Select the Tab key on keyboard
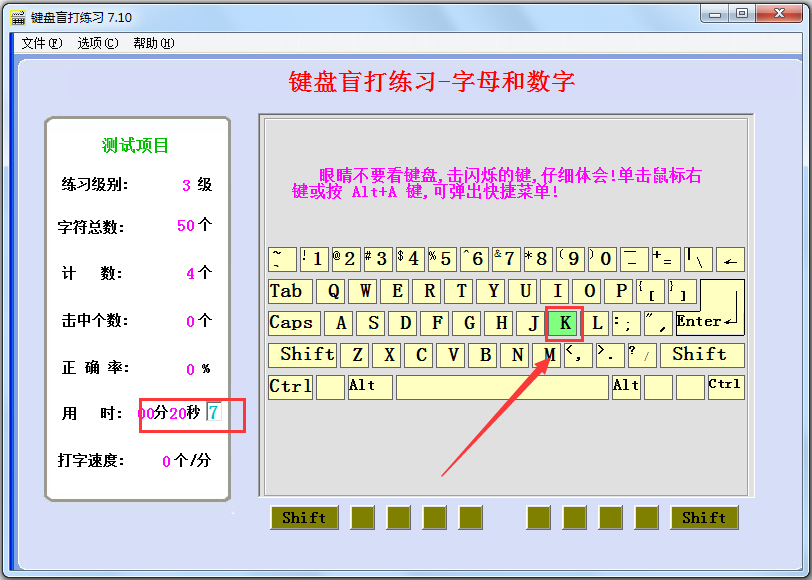Image resolution: width=812 pixels, height=580 pixels. [291, 292]
